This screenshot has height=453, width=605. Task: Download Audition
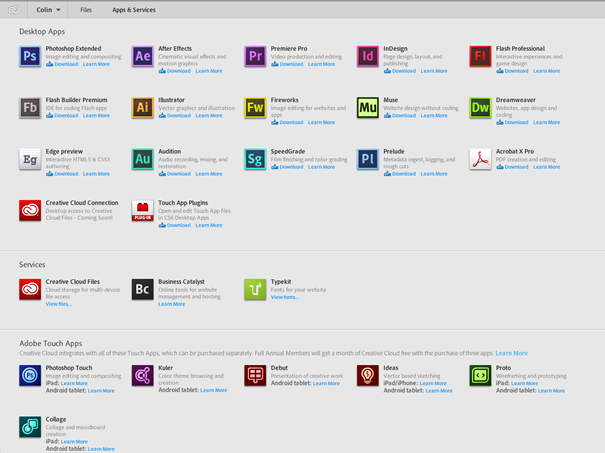[x=175, y=174]
